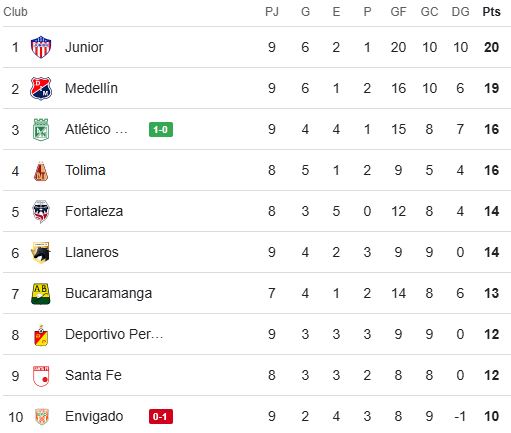This screenshot has width=511, height=433.
Task: Click the PJ column header
Action: tap(272, 12)
